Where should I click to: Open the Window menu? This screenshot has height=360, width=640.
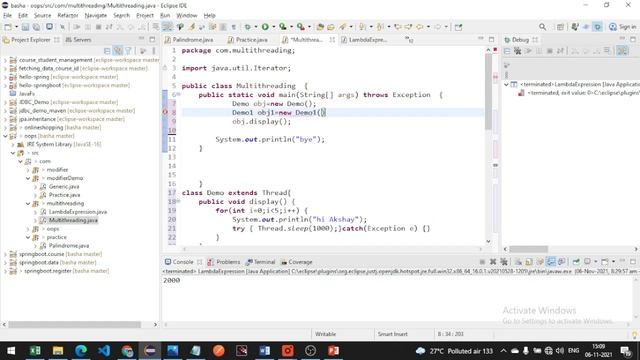187,16
